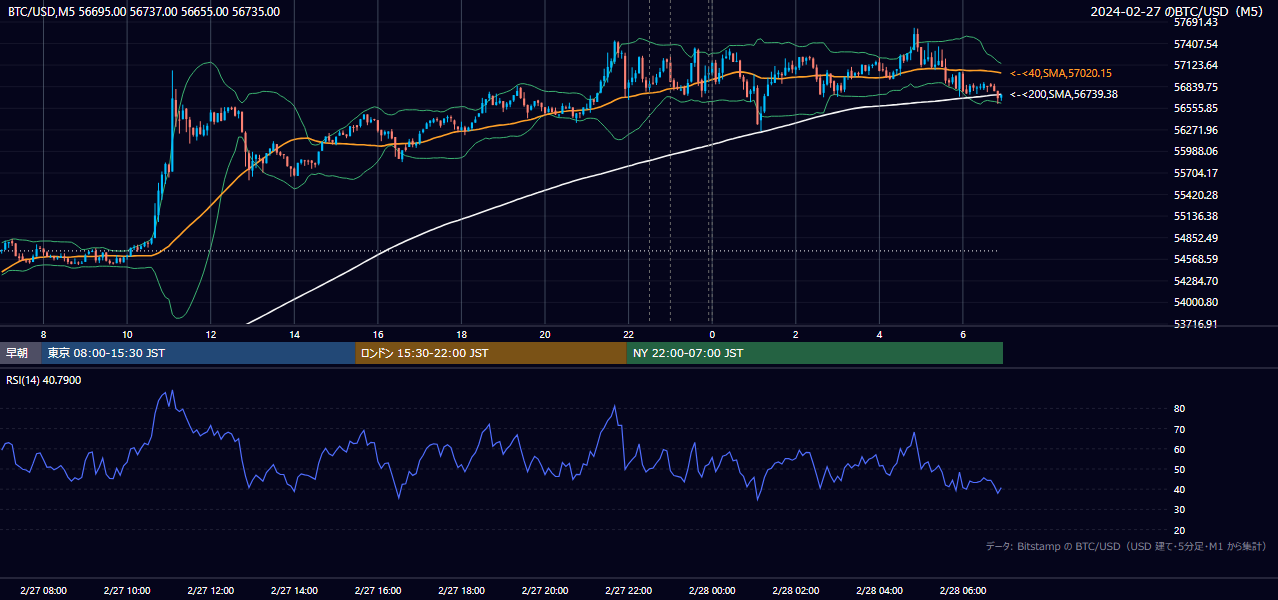Image resolution: width=1278 pixels, height=600 pixels.
Task: Click the 2/27 08:00 date label
Action: pos(43,591)
